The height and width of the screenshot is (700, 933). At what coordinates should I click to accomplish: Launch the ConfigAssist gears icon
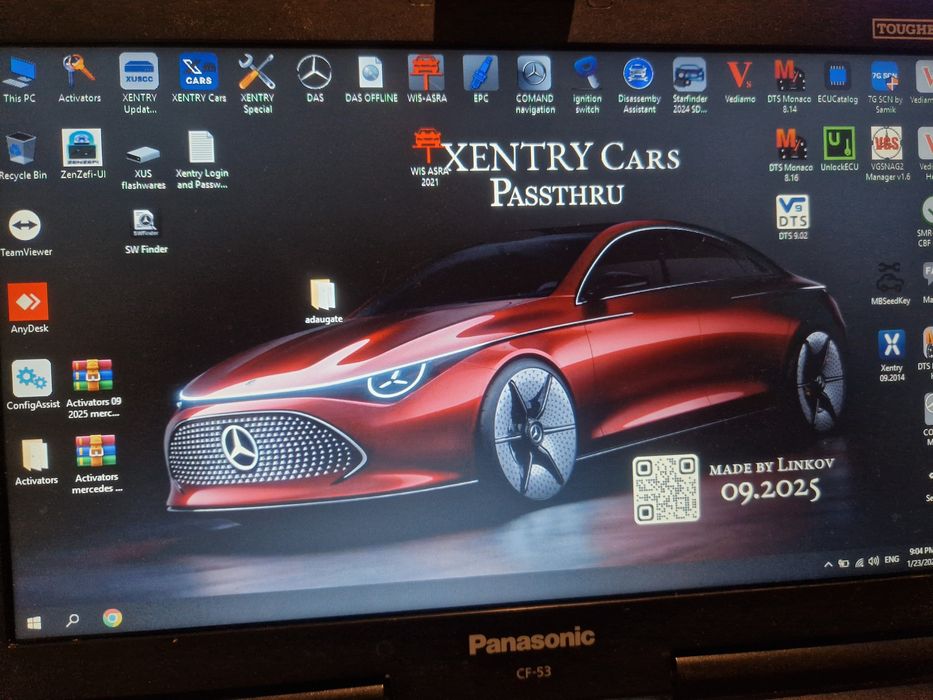(x=32, y=385)
